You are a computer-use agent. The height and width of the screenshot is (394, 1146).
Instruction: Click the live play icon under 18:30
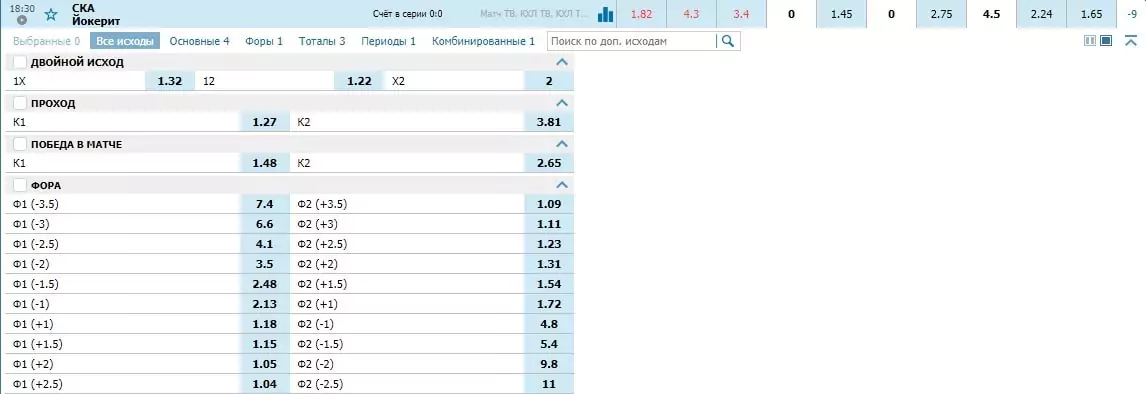tap(21, 20)
